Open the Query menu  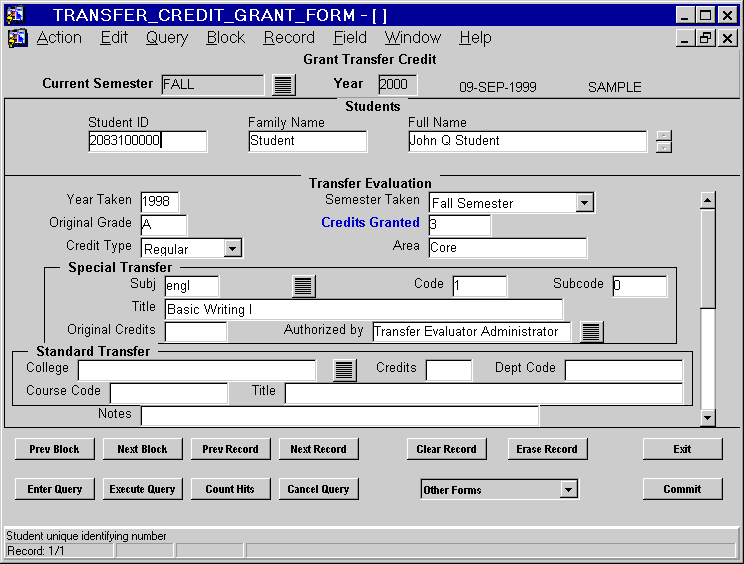pyautogui.click(x=167, y=37)
